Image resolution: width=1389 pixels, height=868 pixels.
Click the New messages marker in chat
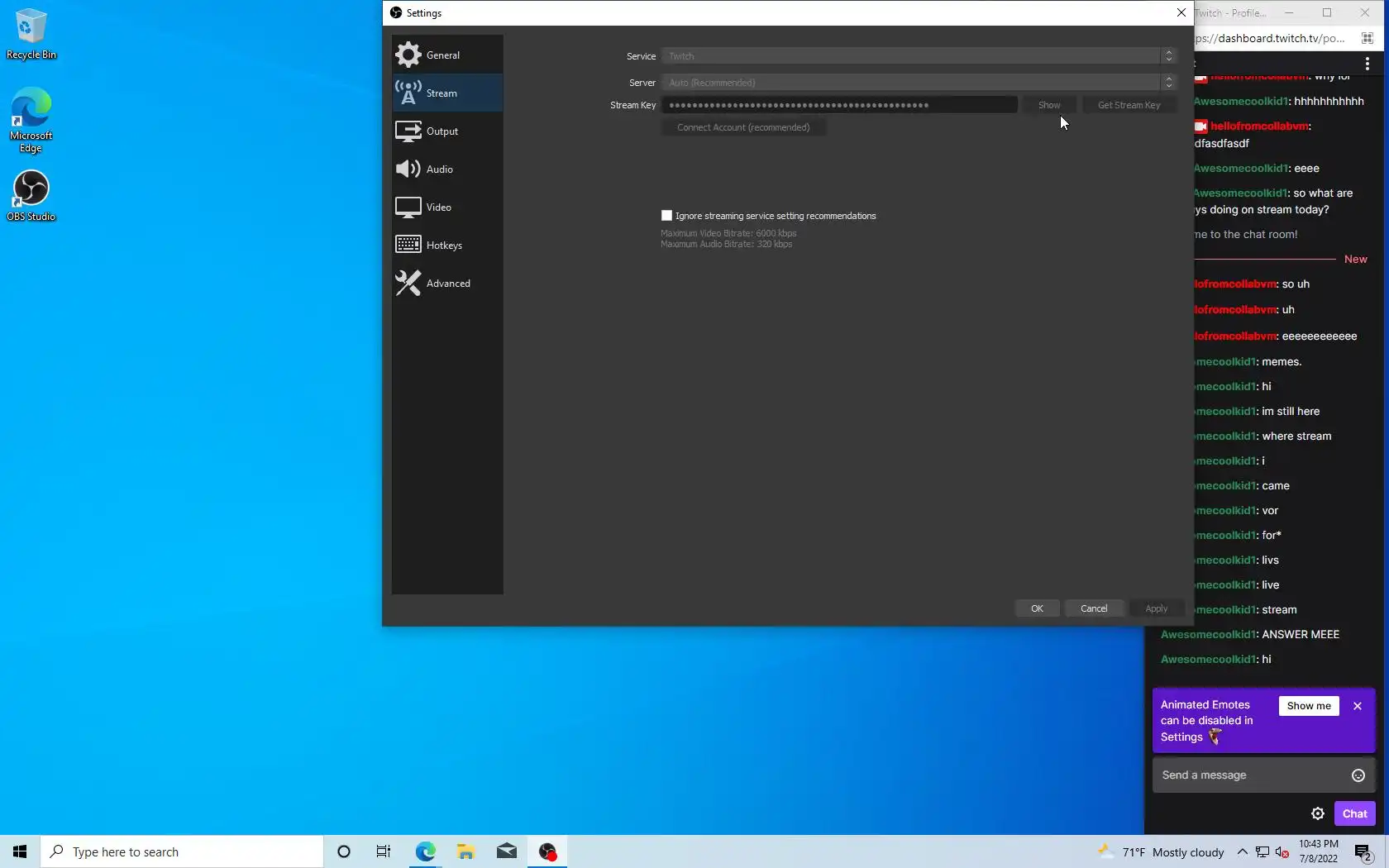(x=1355, y=260)
